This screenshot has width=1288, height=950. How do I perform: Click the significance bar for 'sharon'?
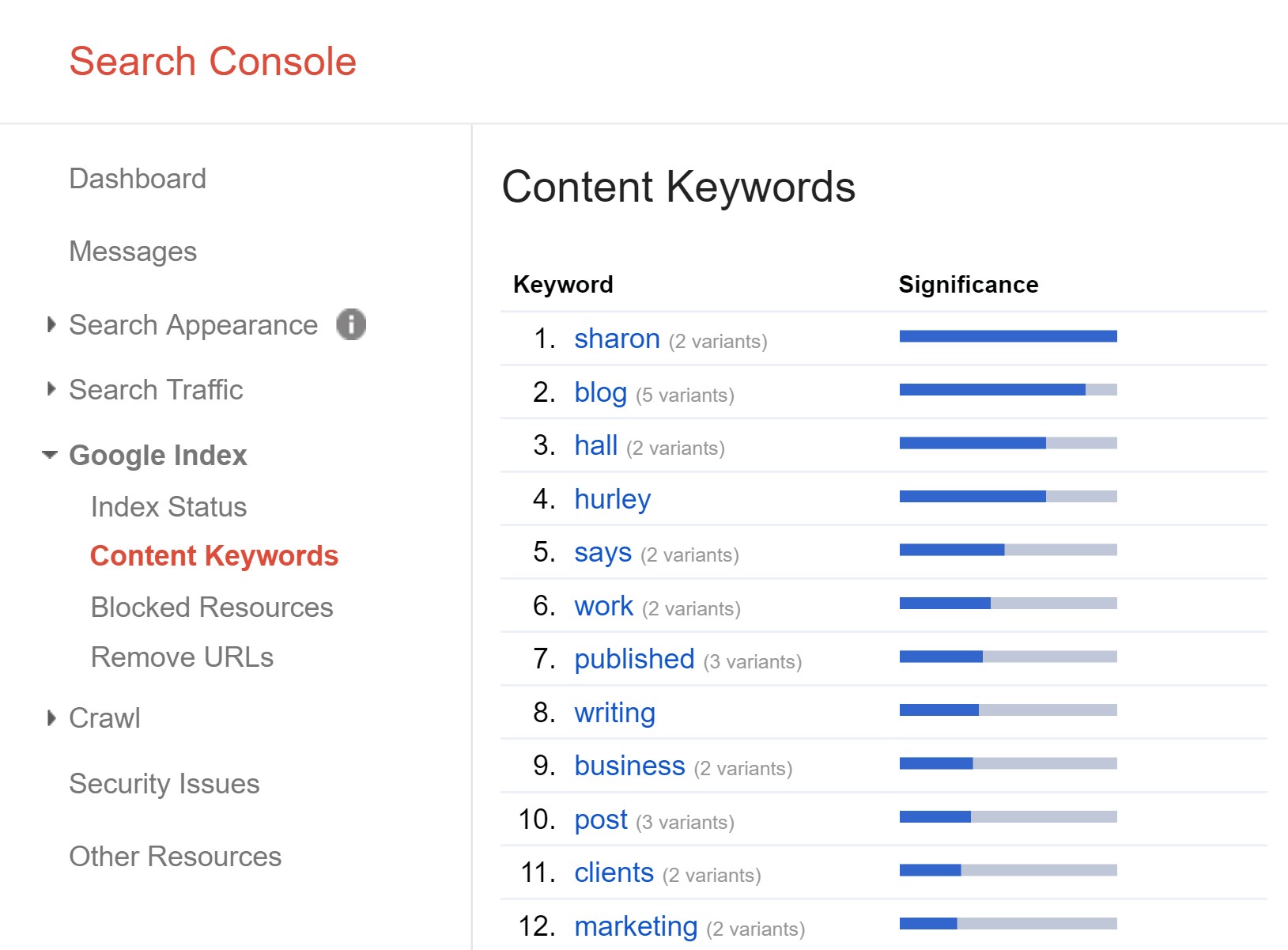[1008, 336]
